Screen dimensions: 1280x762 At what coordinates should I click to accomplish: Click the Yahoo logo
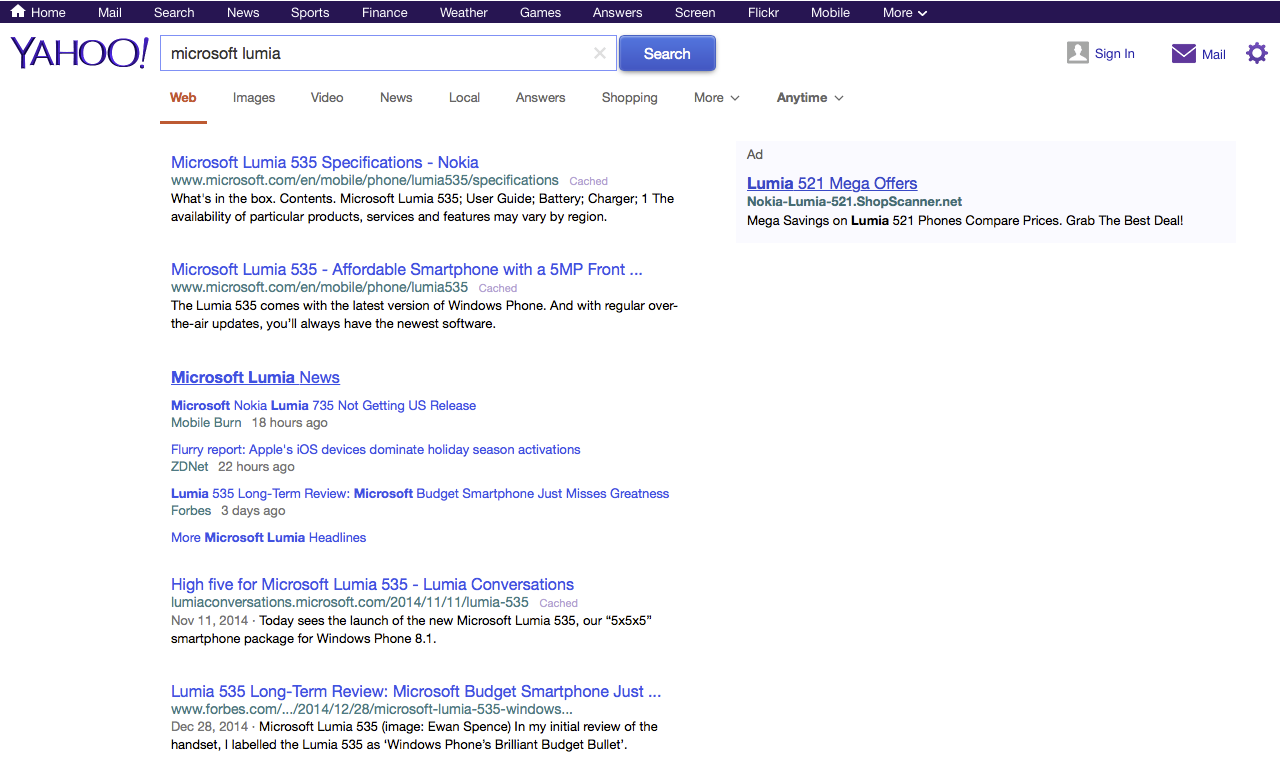[x=79, y=53]
